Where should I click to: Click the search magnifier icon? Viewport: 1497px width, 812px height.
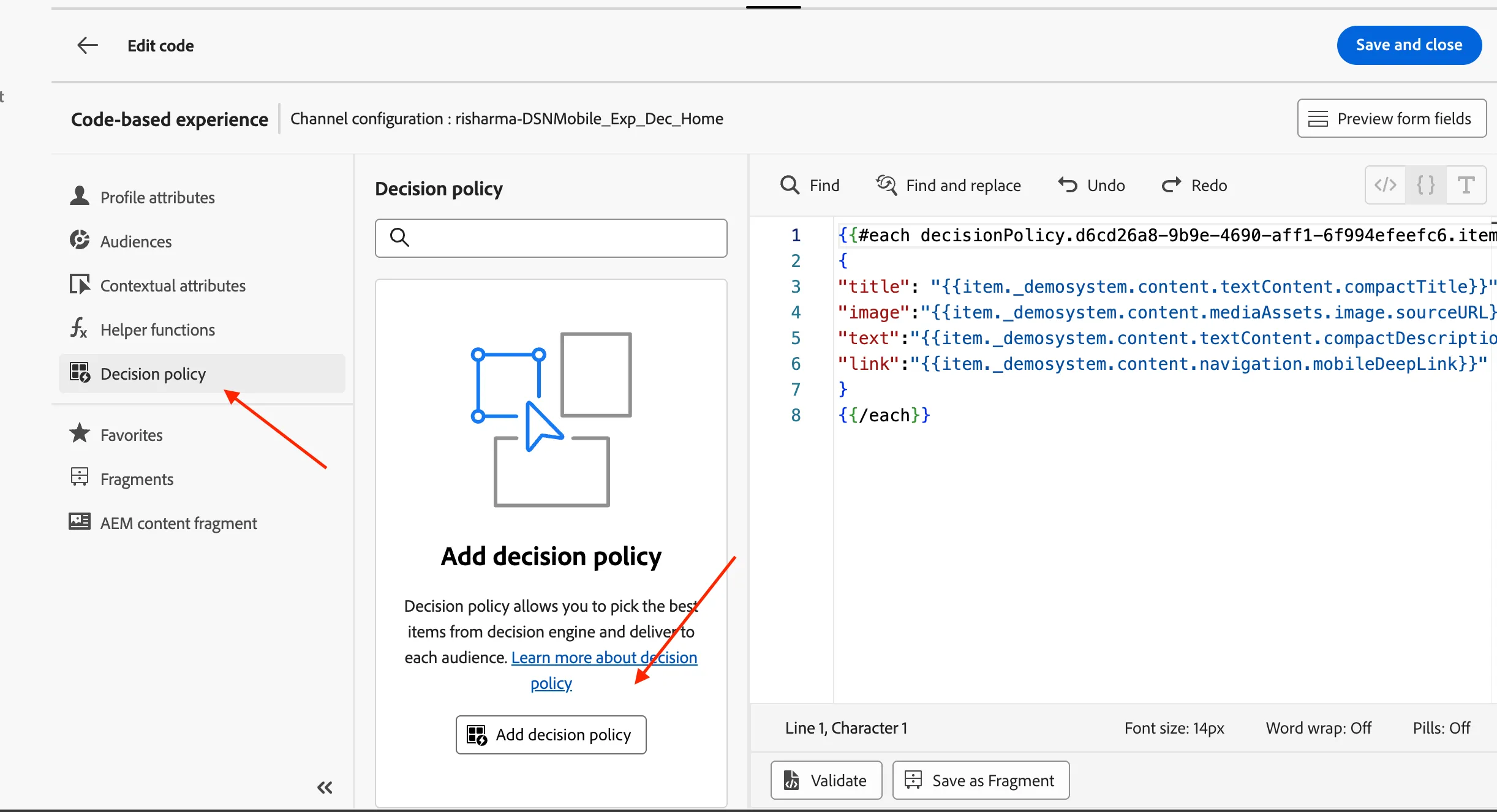coord(399,237)
